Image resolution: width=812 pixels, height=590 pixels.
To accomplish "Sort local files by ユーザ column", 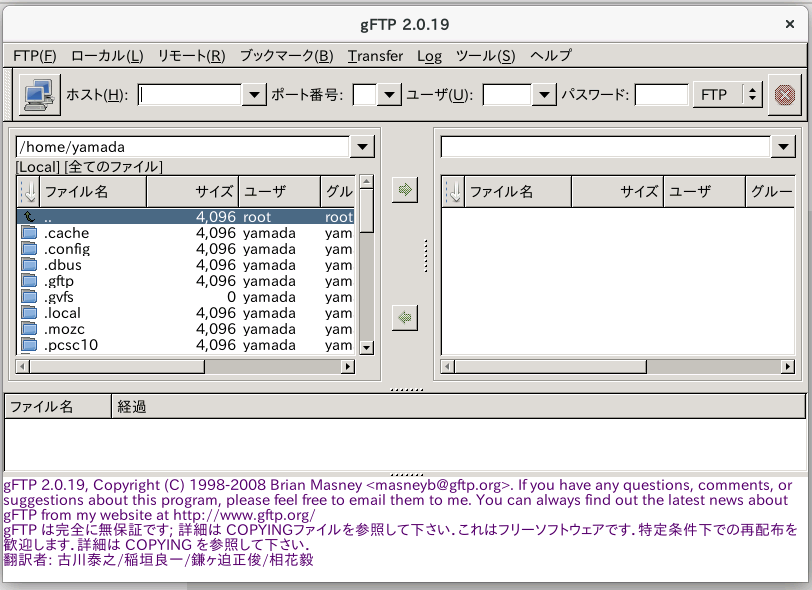I will click(280, 192).
